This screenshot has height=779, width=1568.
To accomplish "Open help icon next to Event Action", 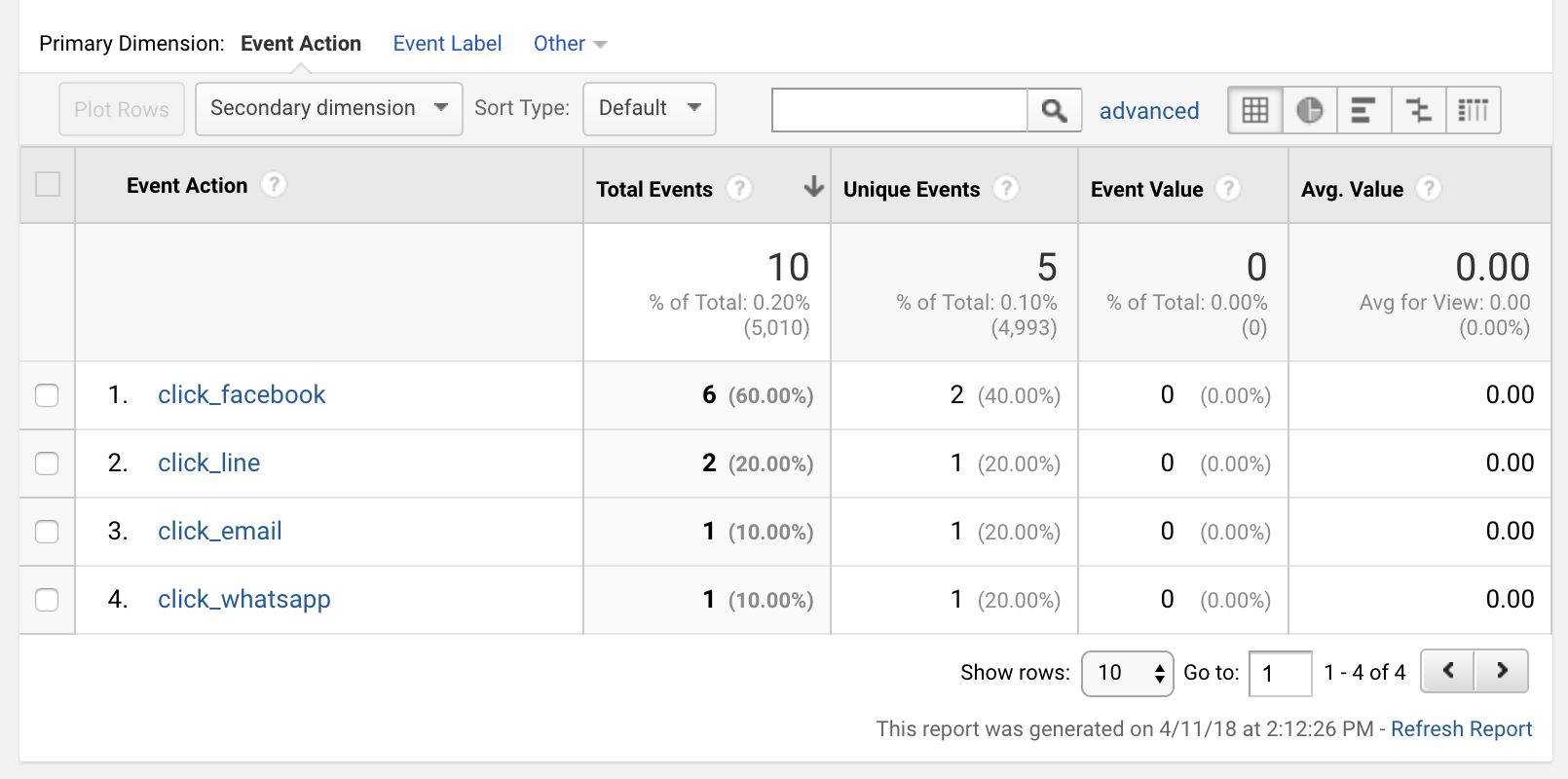I will tap(275, 184).
